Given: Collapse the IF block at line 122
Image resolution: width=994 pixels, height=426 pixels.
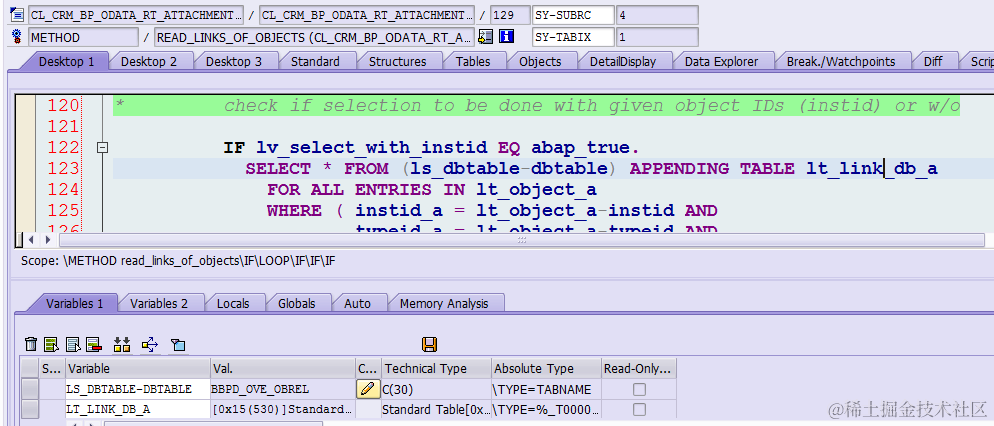Looking at the screenshot, I should (x=102, y=148).
